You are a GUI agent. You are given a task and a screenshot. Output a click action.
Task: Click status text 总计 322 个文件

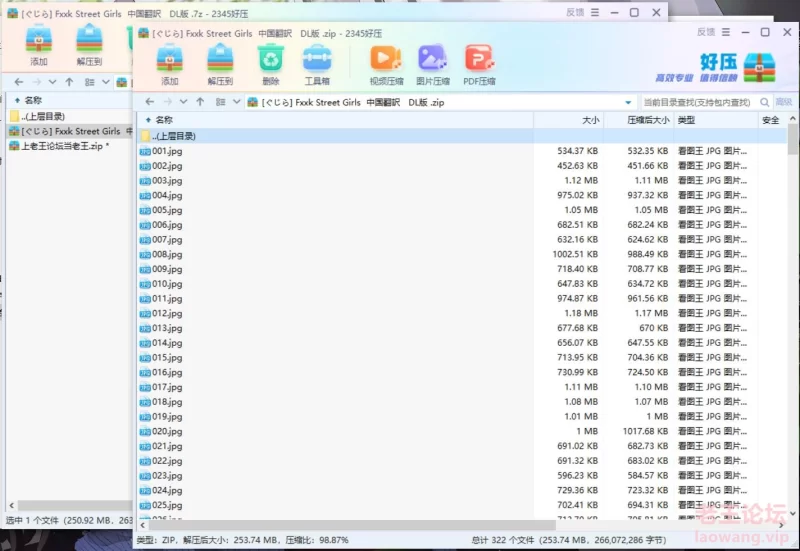click(x=504, y=540)
